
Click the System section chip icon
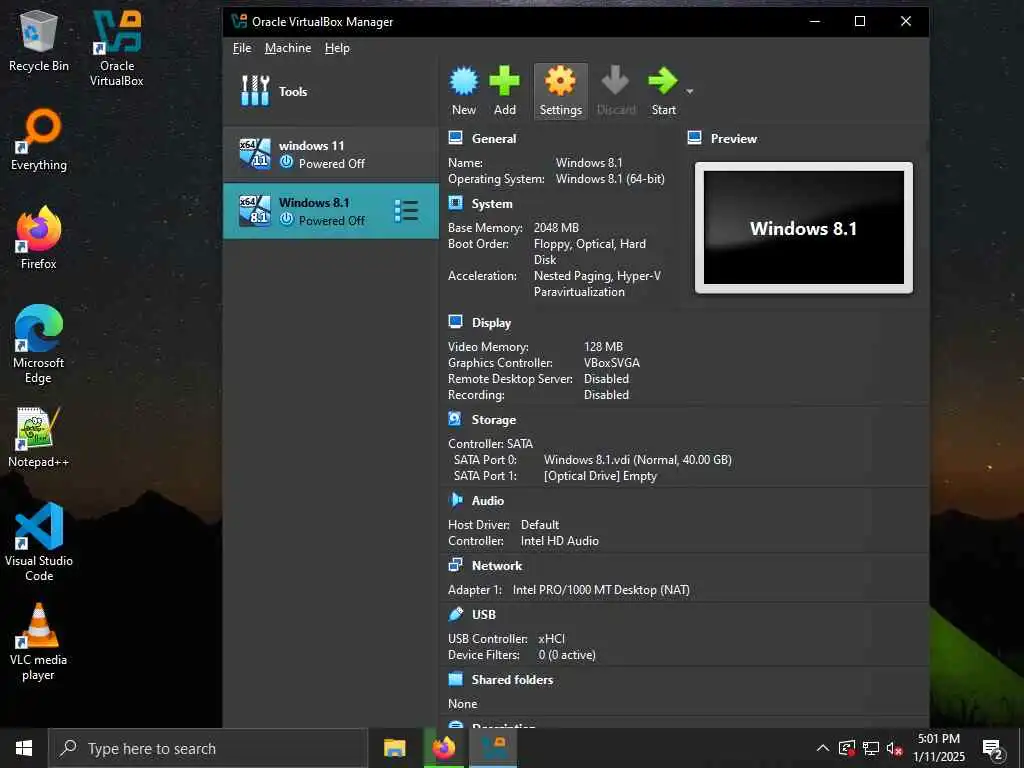click(455, 203)
